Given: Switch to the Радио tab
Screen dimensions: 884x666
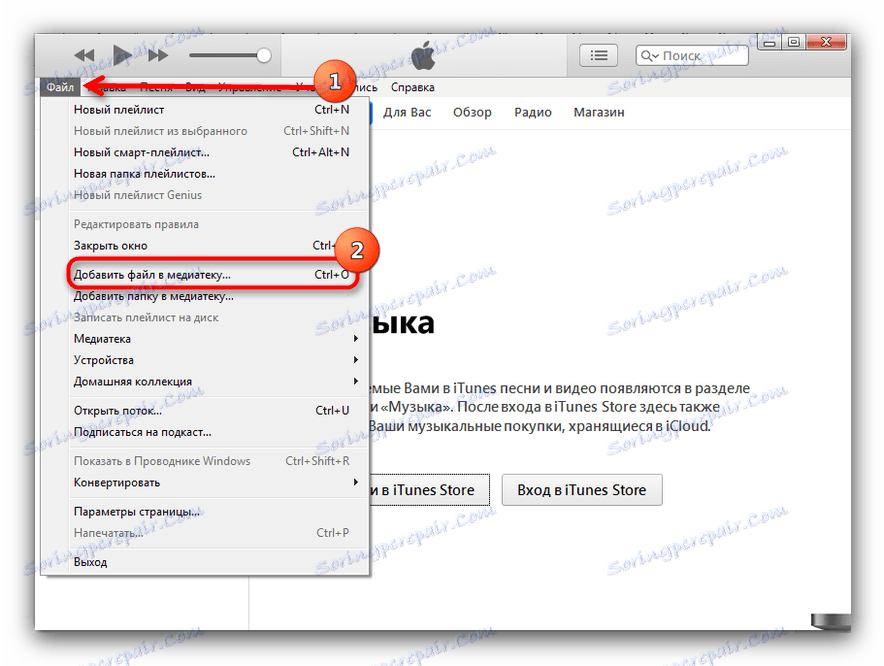Looking at the screenshot, I should tap(532, 112).
